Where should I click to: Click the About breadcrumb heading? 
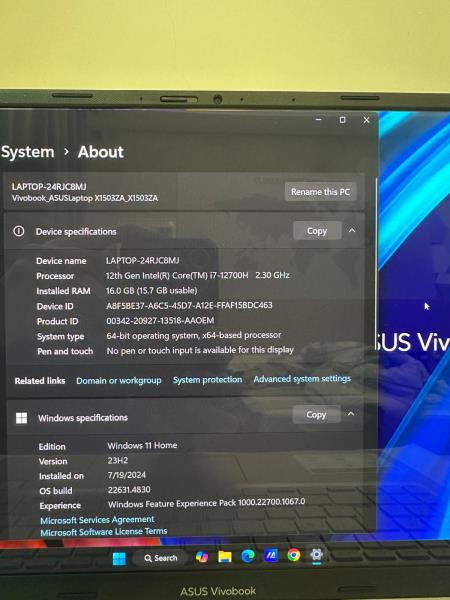(101, 152)
